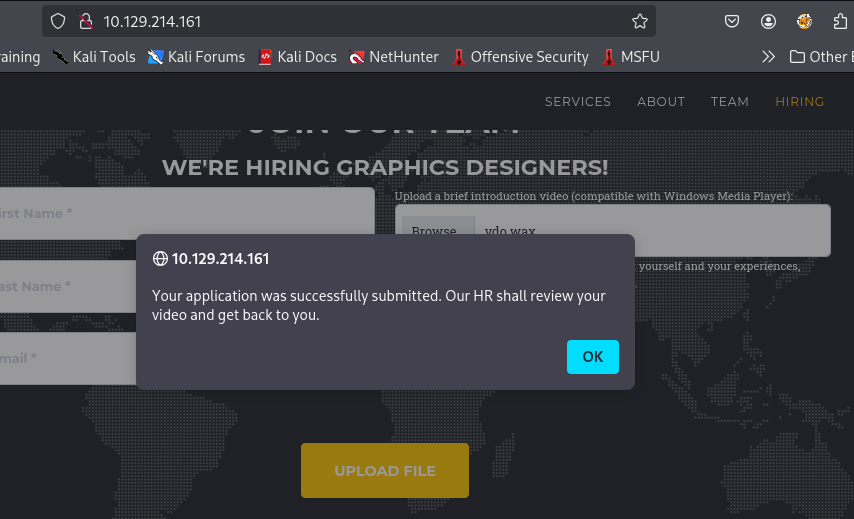Image resolution: width=854 pixels, height=519 pixels.
Task: Open the Firefox account profile icon
Action: coord(768,21)
